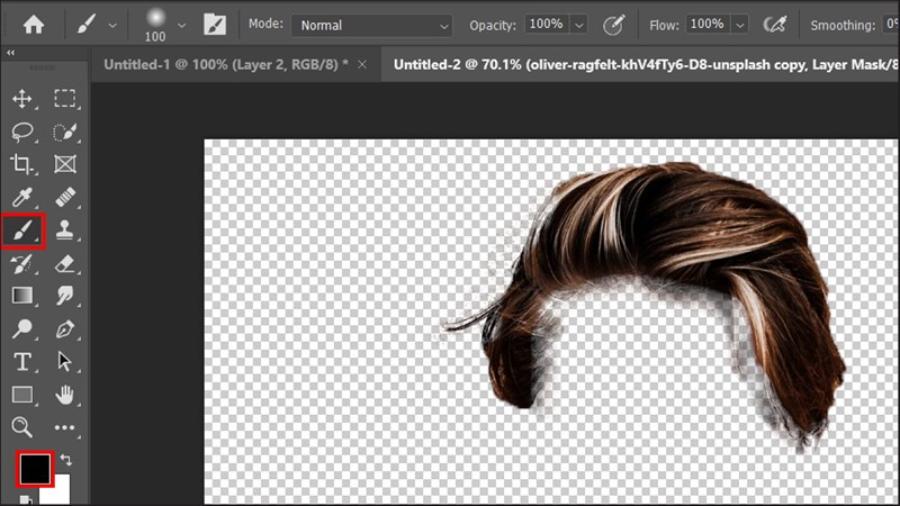Select the Brush tool in the toolbar
The width and height of the screenshot is (900, 506).
[x=22, y=230]
